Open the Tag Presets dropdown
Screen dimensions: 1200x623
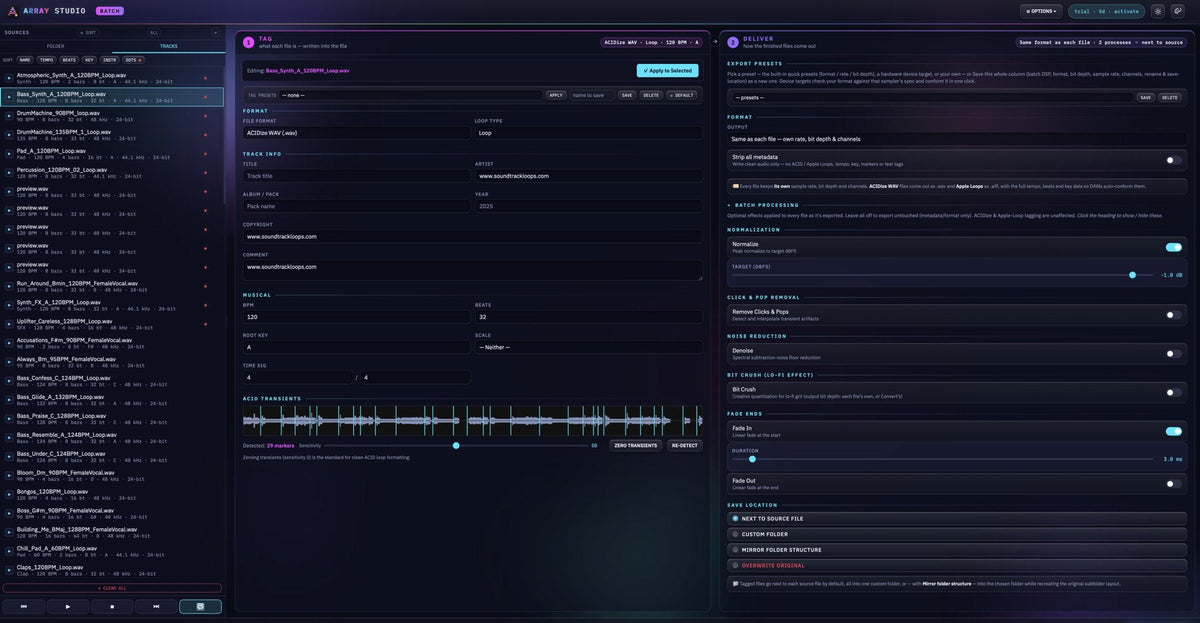(412, 95)
